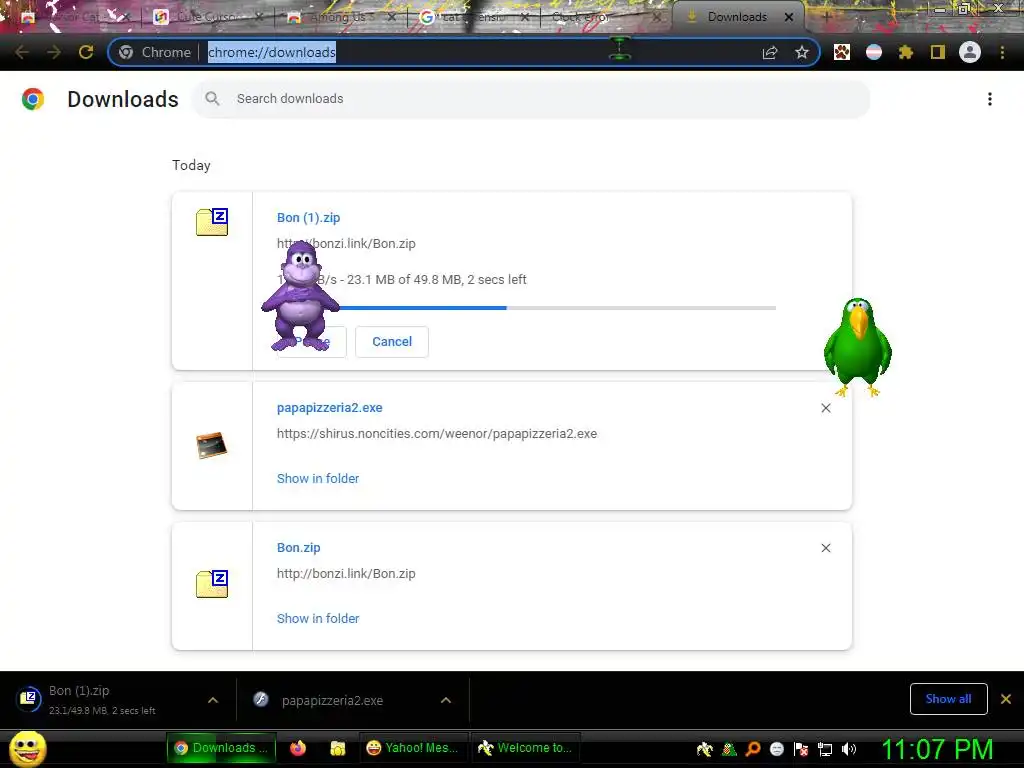Reload the page with the refresh icon

(x=86, y=52)
